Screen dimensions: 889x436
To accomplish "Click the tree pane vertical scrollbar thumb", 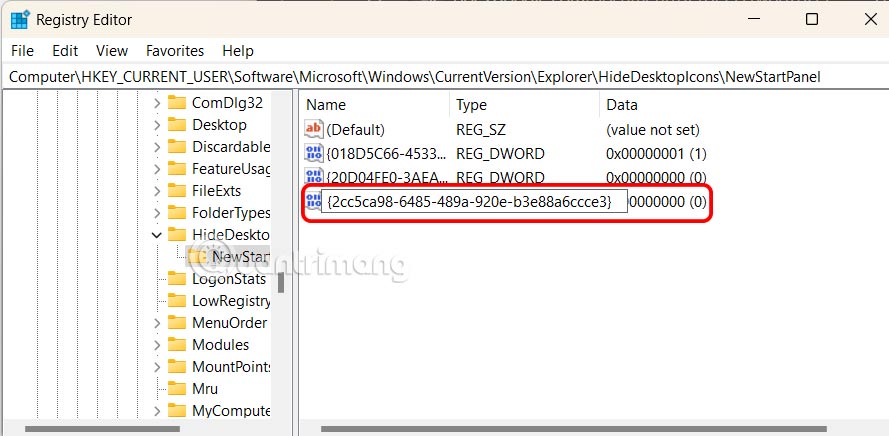I will pos(281,282).
